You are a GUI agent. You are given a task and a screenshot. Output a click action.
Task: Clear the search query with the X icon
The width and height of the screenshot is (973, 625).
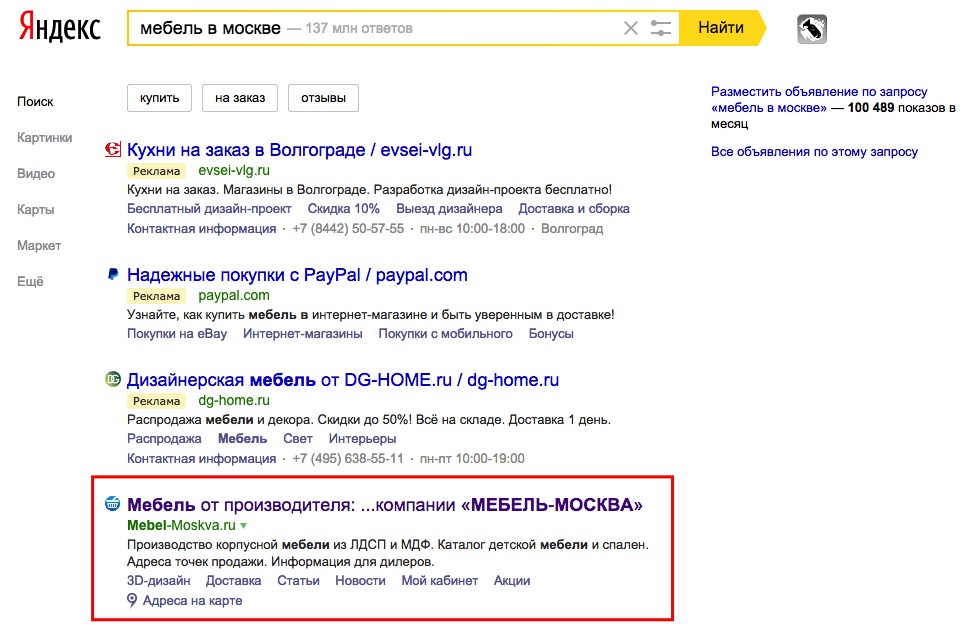pyautogui.click(x=630, y=28)
